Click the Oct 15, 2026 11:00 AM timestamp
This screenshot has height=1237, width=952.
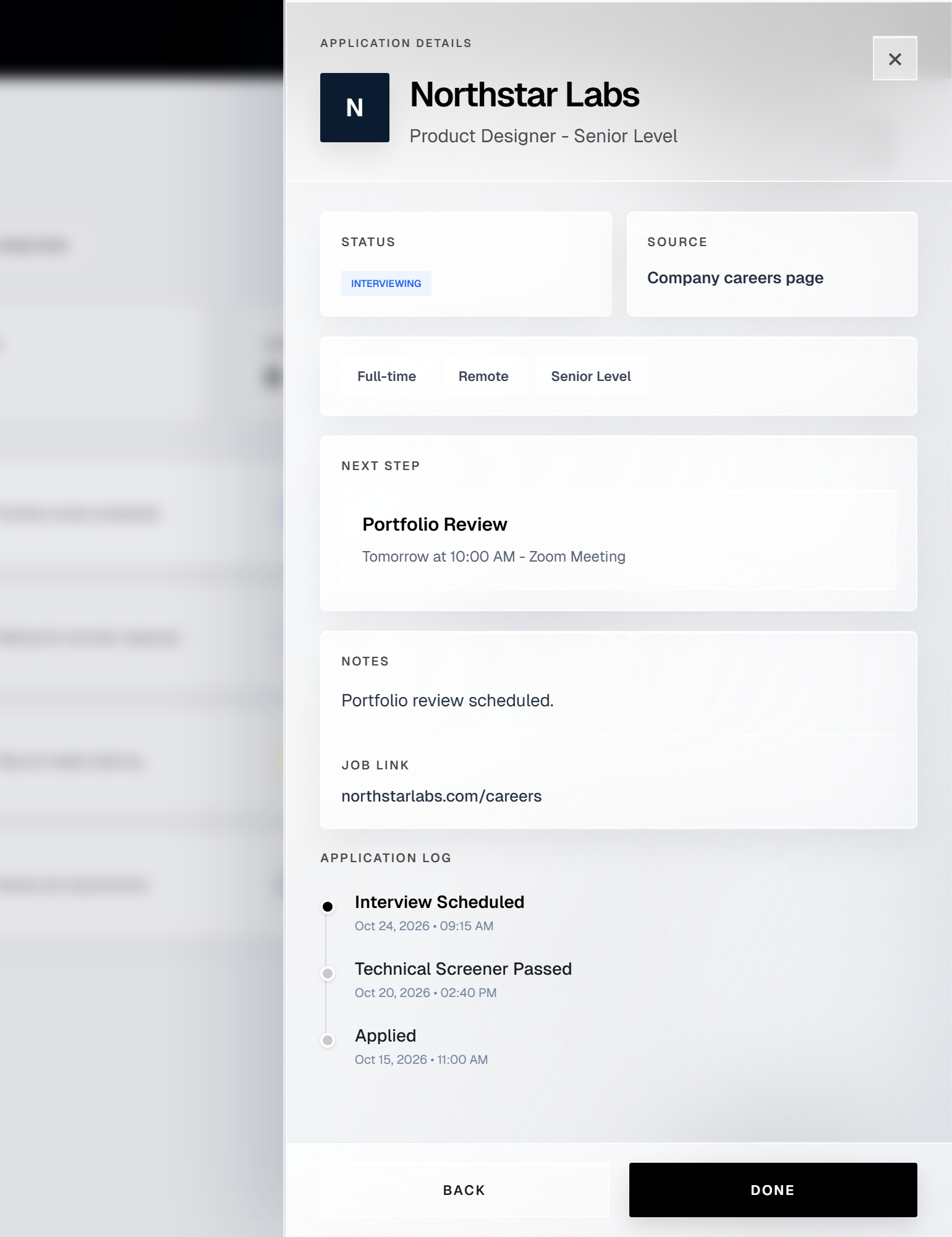pos(422,1059)
